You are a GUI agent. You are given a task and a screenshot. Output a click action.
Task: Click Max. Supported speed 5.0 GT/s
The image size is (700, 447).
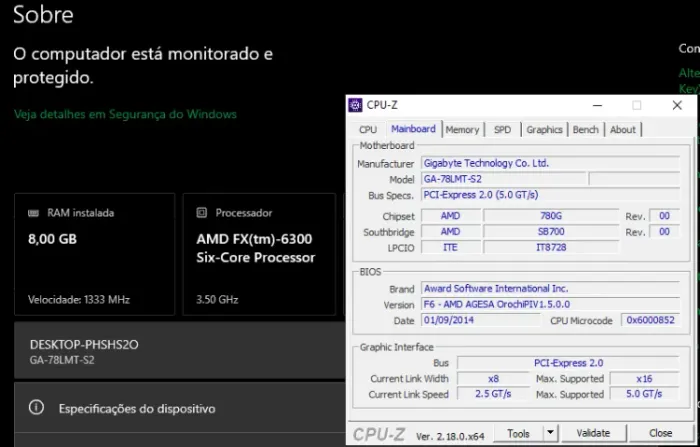click(x=644, y=394)
